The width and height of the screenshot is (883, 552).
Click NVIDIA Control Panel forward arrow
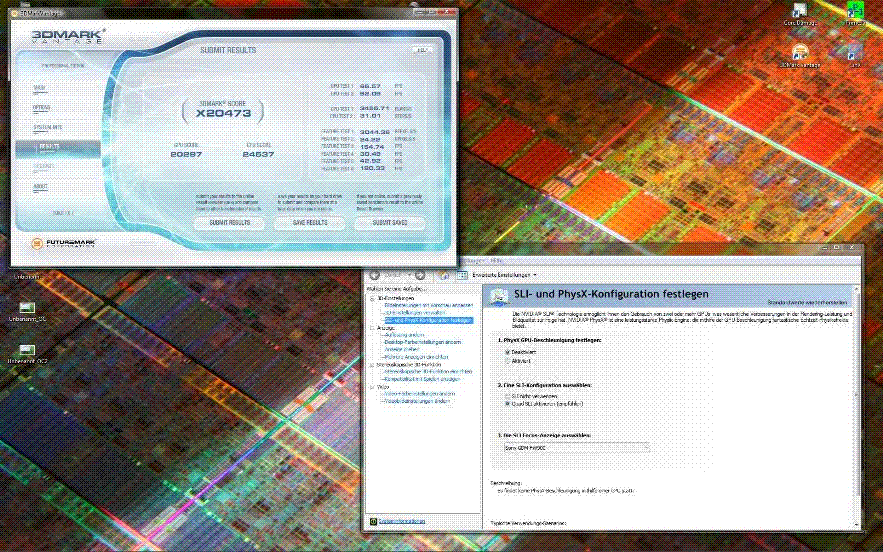click(420, 275)
